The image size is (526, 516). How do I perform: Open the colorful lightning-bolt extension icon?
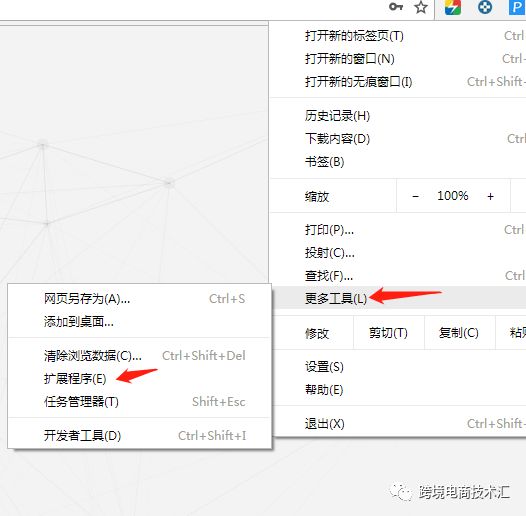click(x=453, y=7)
